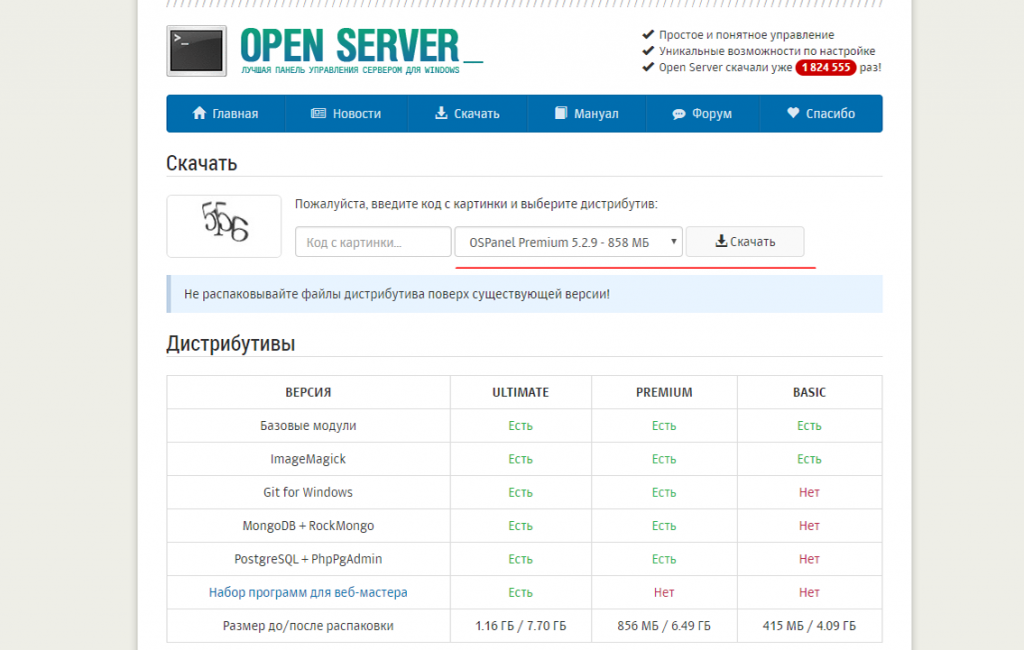Open the Новости menu item
Screen dimensions: 1024x650
coord(346,114)
